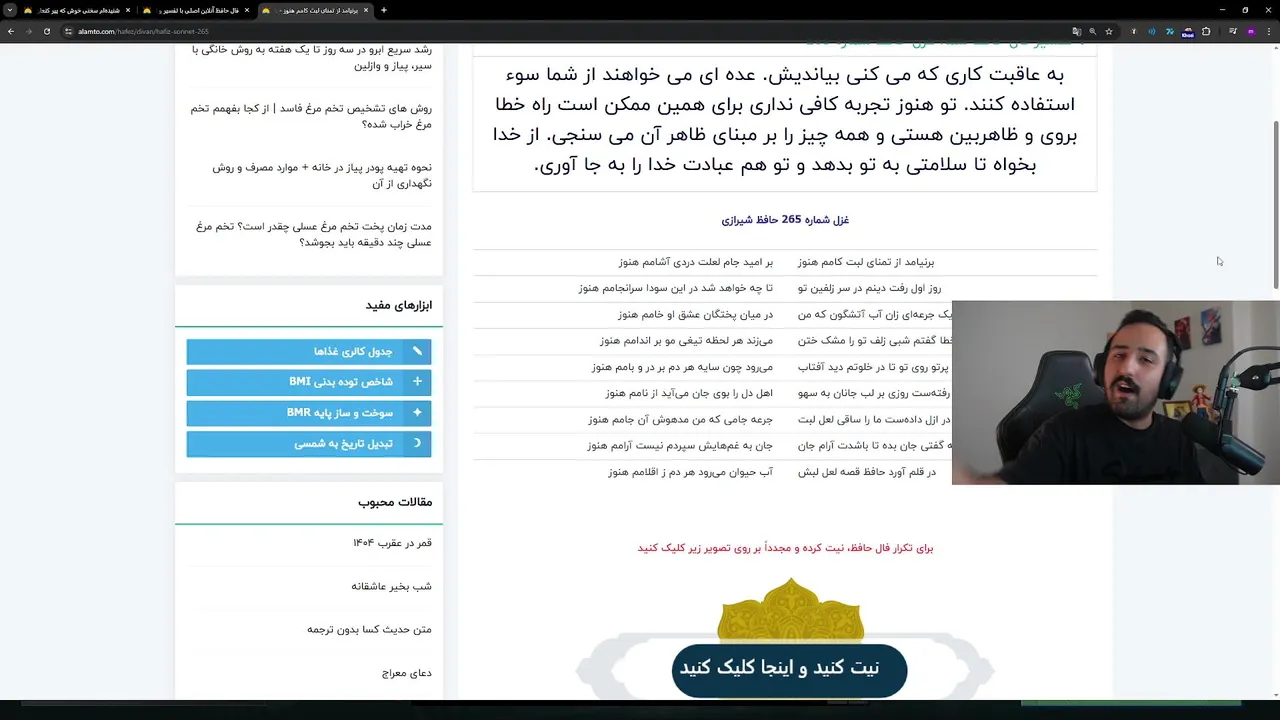Close the 'شنیده‌ام سخنی خوش' tab
This screenshot has width=1280, height=720.
tap(128, 10)
